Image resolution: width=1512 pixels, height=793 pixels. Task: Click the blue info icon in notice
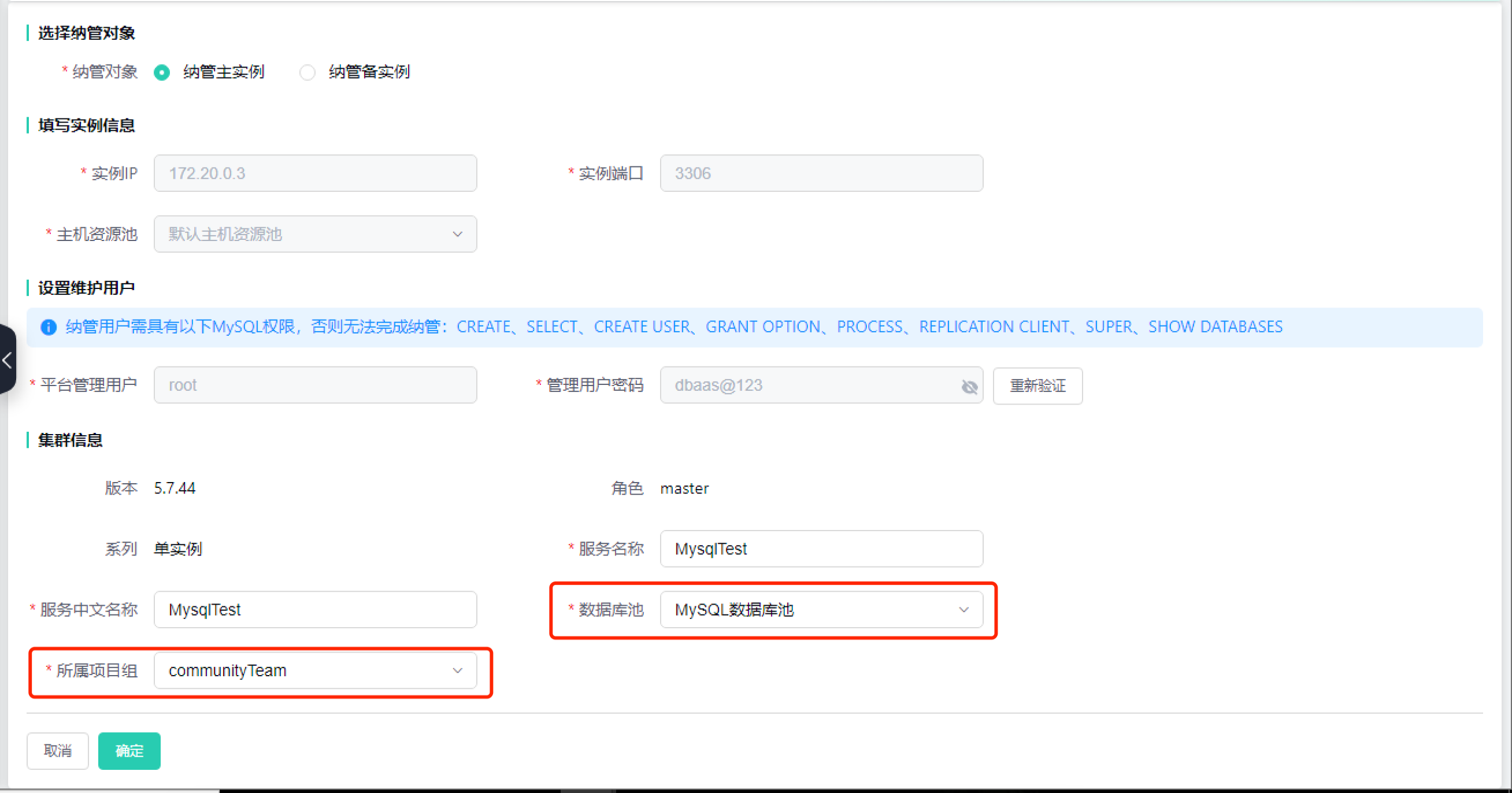point(48,327)
